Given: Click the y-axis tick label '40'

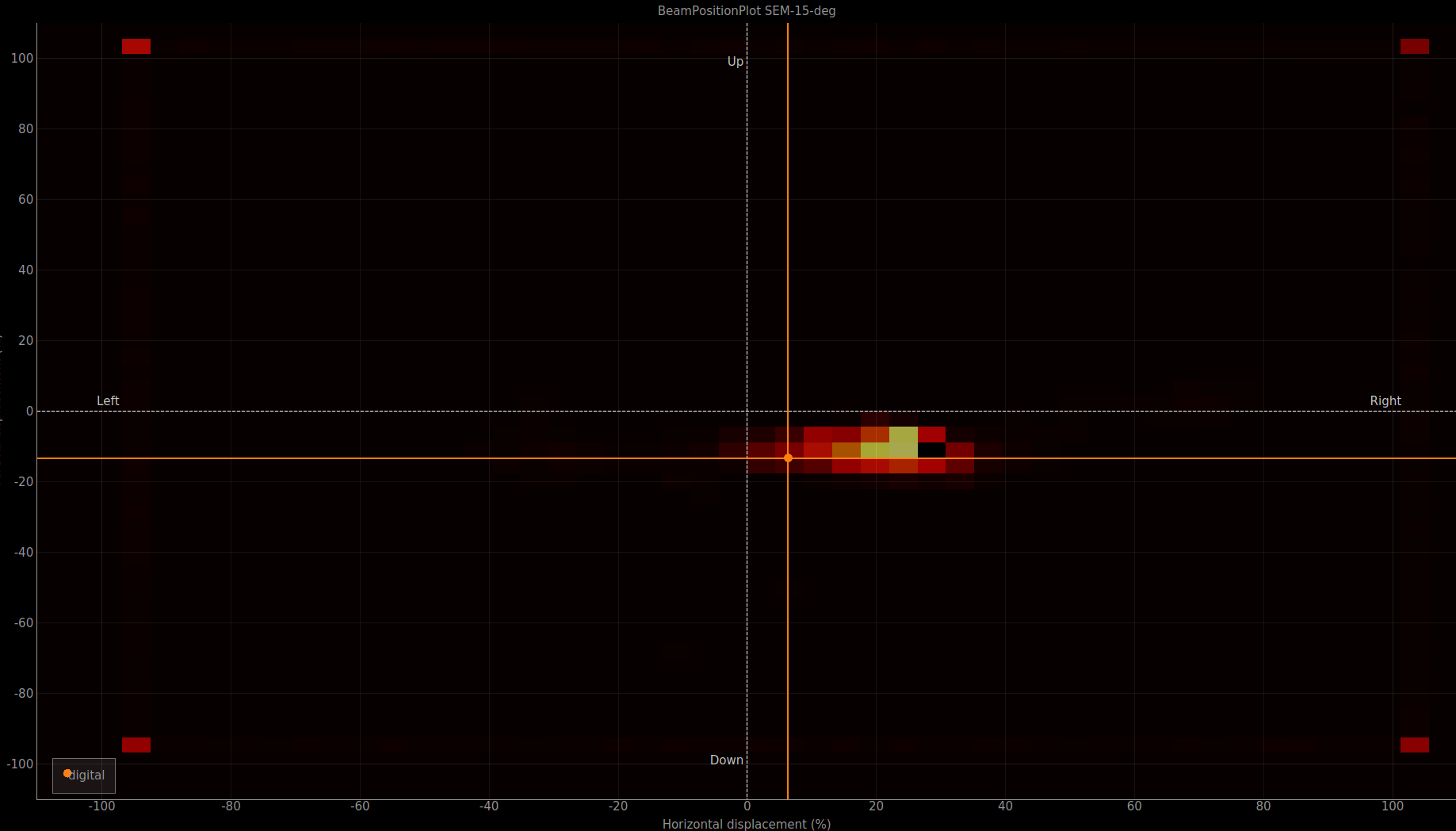Looking at the screenshot, I should (26, 270).
